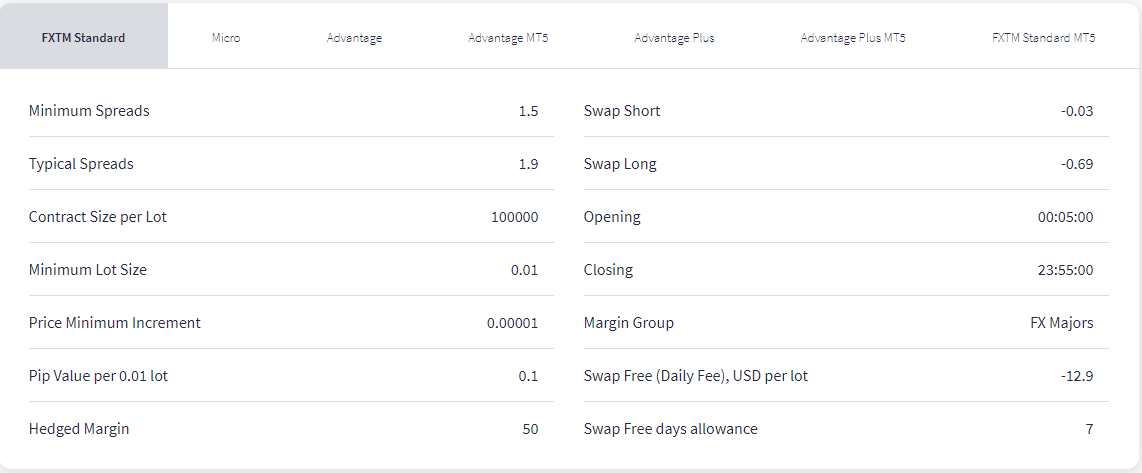Click the Swap Free (Daily Fee) label
Image resolution: width=1142 pixels, height=473 pixels.
click(696, 376)
